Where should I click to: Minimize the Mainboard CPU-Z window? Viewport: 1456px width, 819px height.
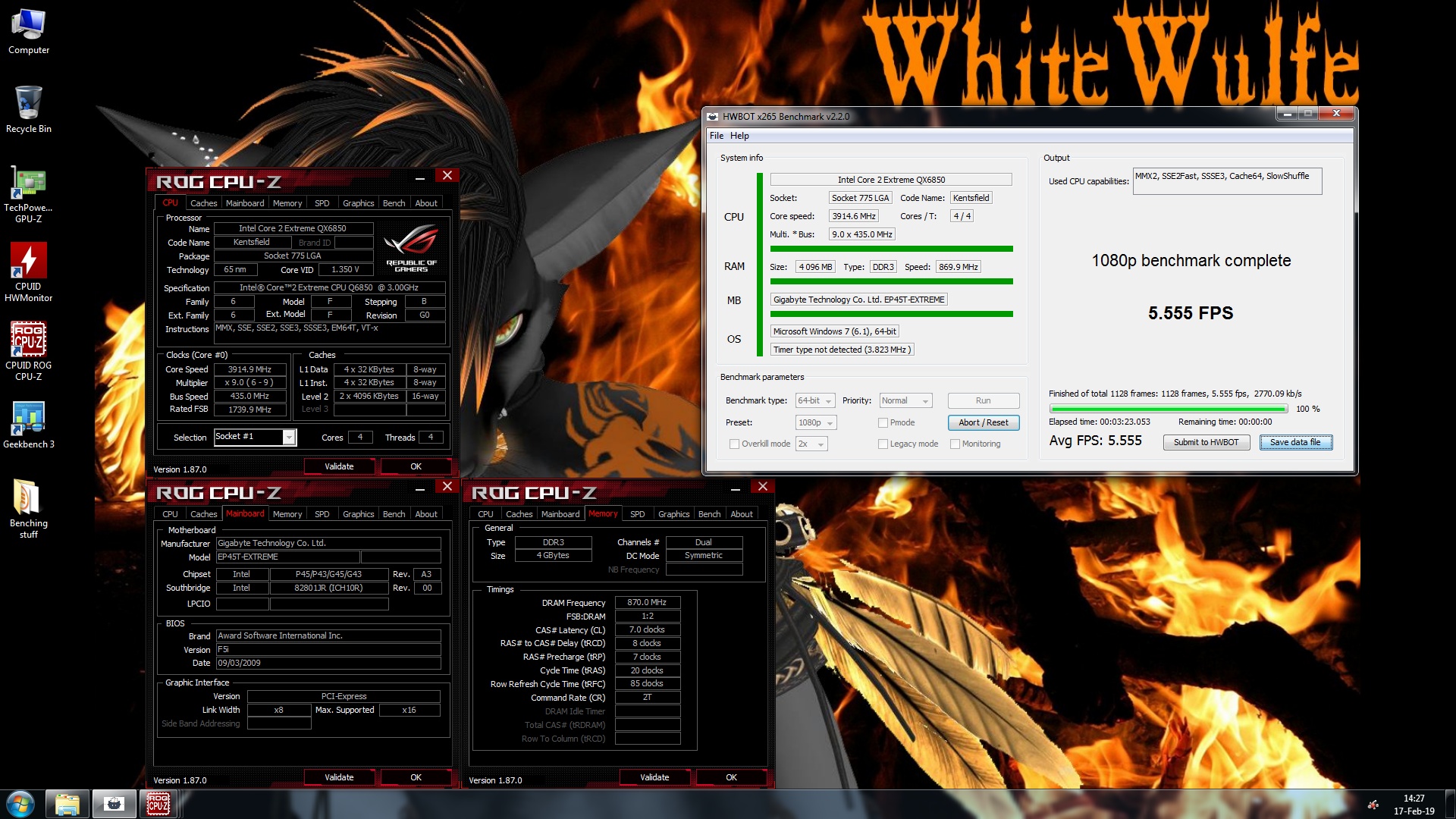[x=419, y=488]
